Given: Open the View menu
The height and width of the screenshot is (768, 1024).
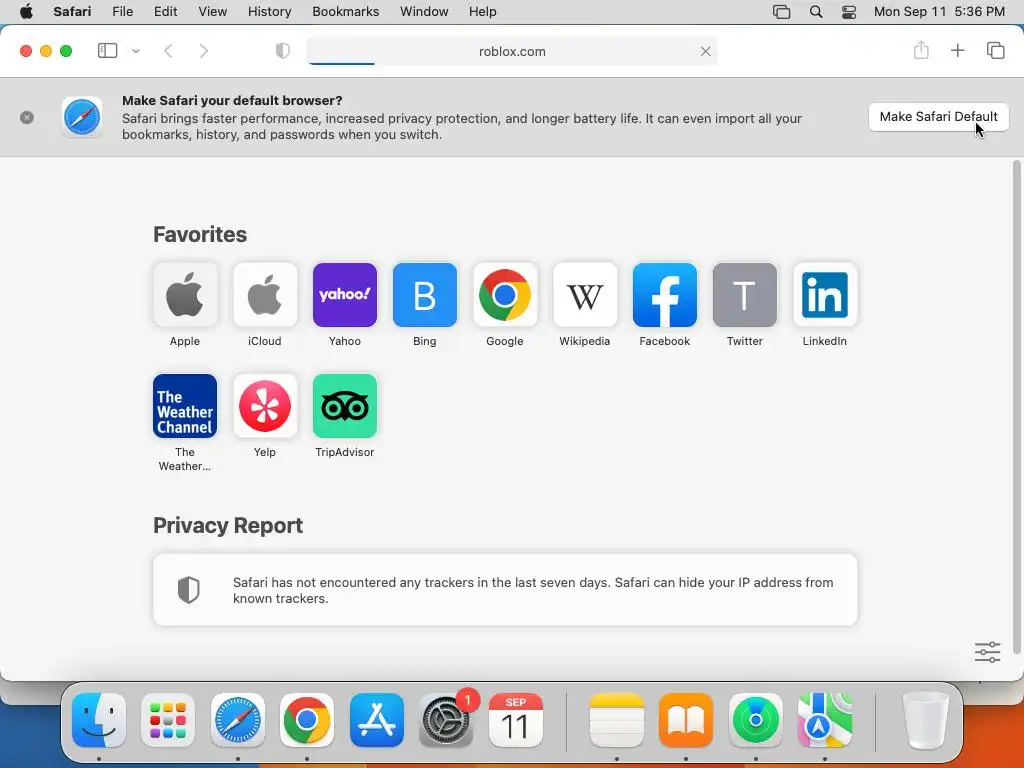Looking at the screenshot, I should (x=213, y=12).
